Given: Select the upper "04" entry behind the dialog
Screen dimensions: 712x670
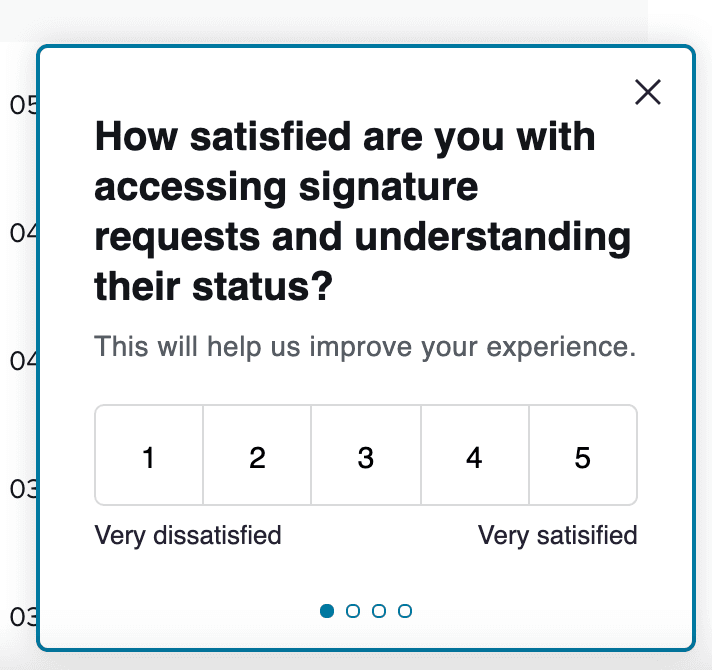Looking at the screenshot, I should click(x=20, y=232).
